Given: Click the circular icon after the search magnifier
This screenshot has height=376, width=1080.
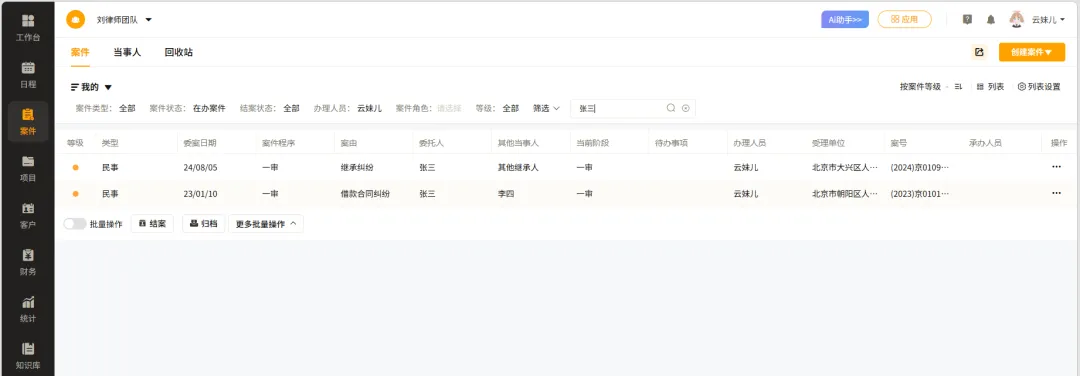Looking at the screenshot, I should click(x=685, y=108).
